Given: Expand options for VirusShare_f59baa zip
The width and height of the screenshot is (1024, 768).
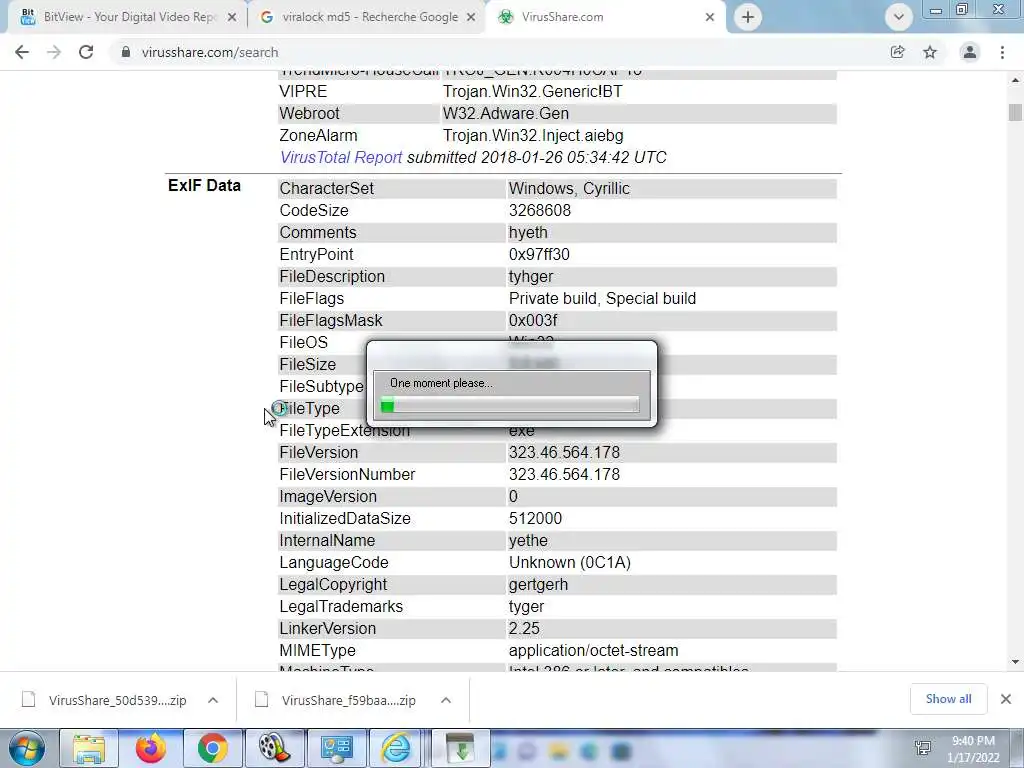Looking at the screenshot, I should coord(446,700).
